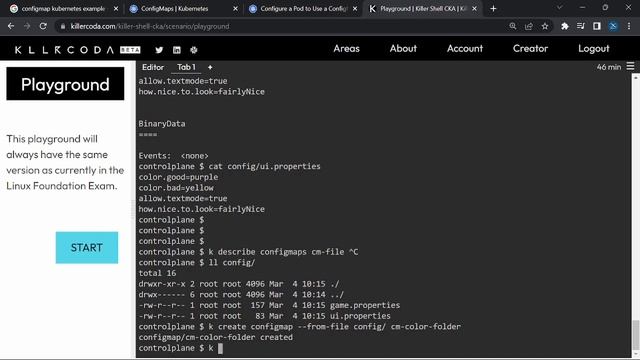Open the tab search chevron dropdown
Screen dimensions: 640x360
560,8
